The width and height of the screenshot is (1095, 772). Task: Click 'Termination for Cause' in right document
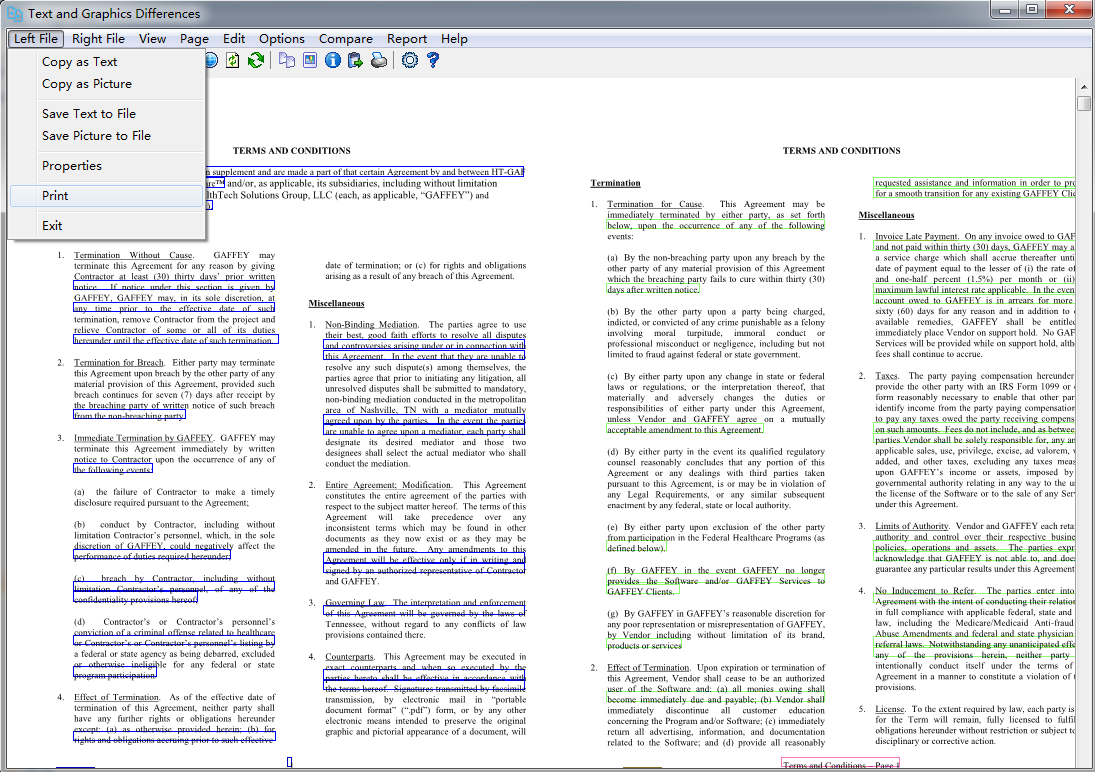point(654,204)
